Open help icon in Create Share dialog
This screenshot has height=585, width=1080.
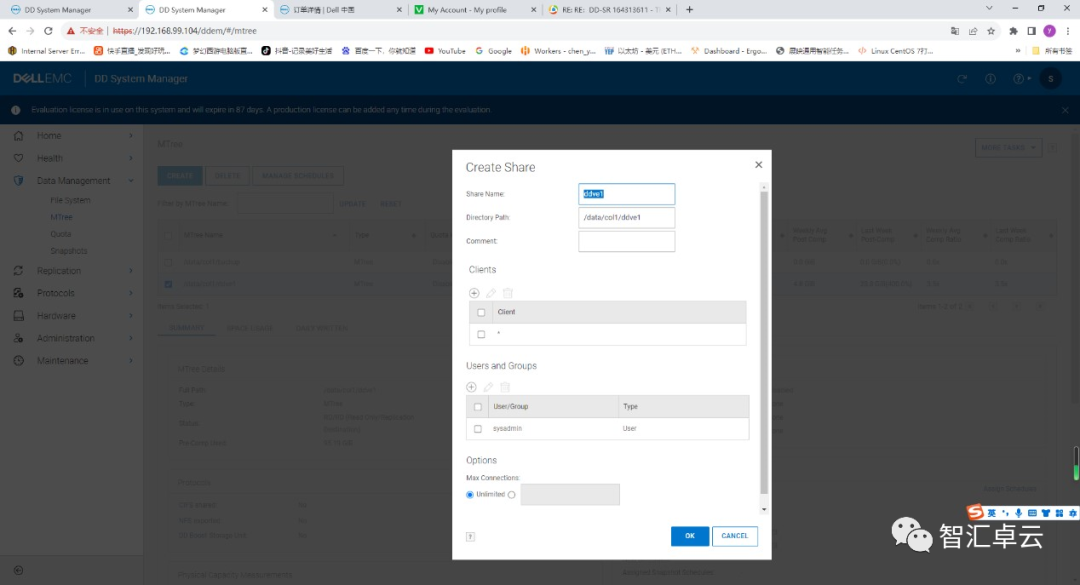coord(470,537)
